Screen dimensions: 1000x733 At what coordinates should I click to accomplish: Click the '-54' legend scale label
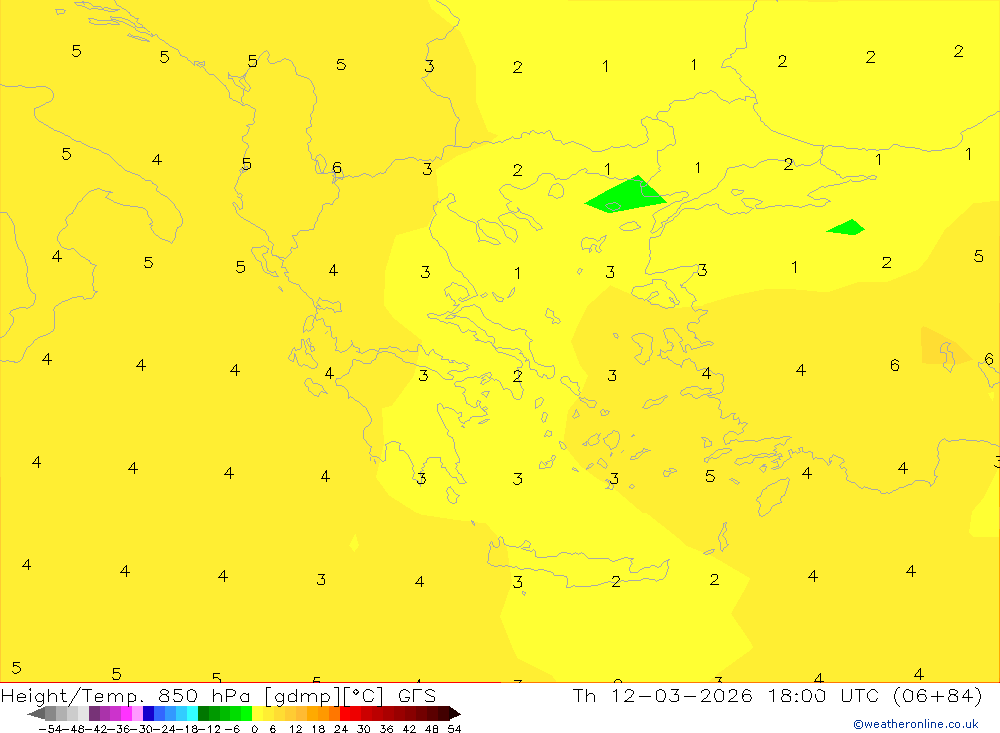point(50,729)
